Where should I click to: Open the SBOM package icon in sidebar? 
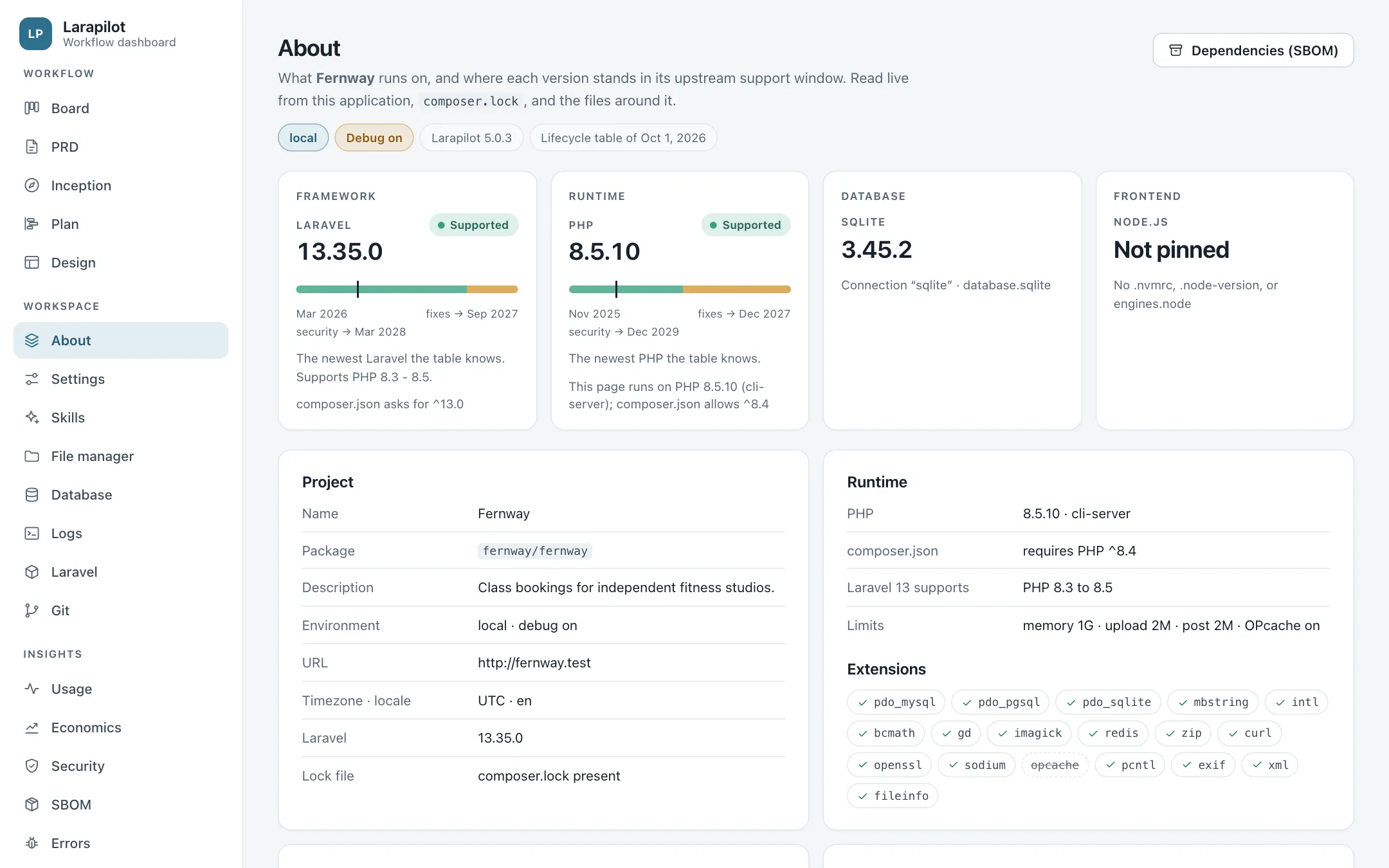point(32,804)
